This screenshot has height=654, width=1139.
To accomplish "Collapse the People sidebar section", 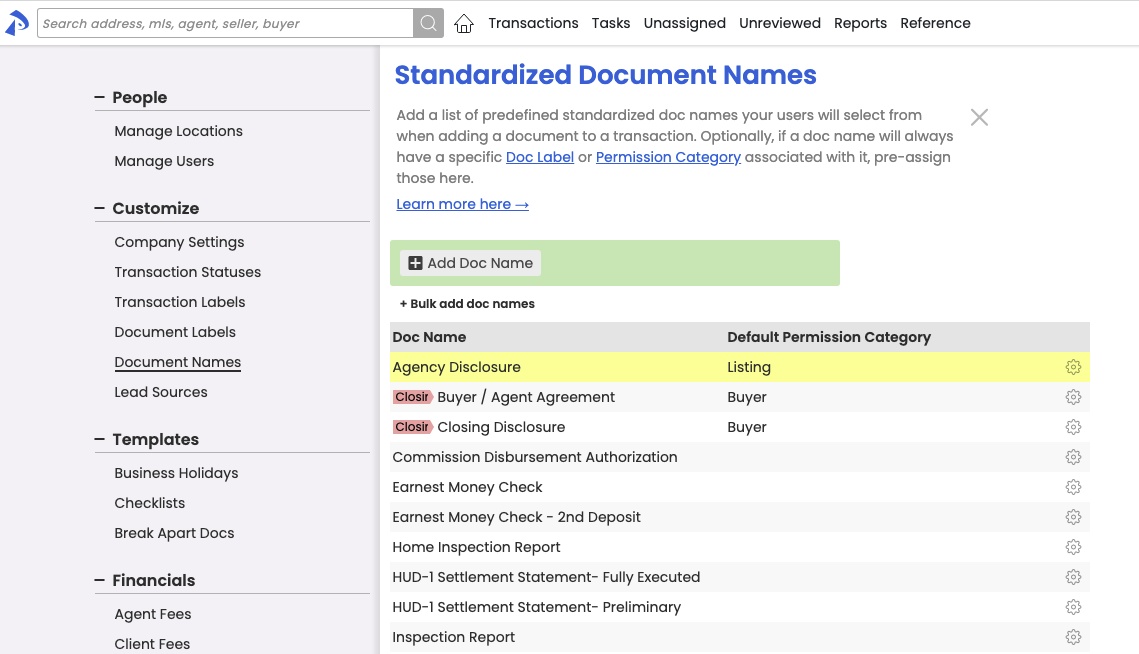I will click(99, 97).
